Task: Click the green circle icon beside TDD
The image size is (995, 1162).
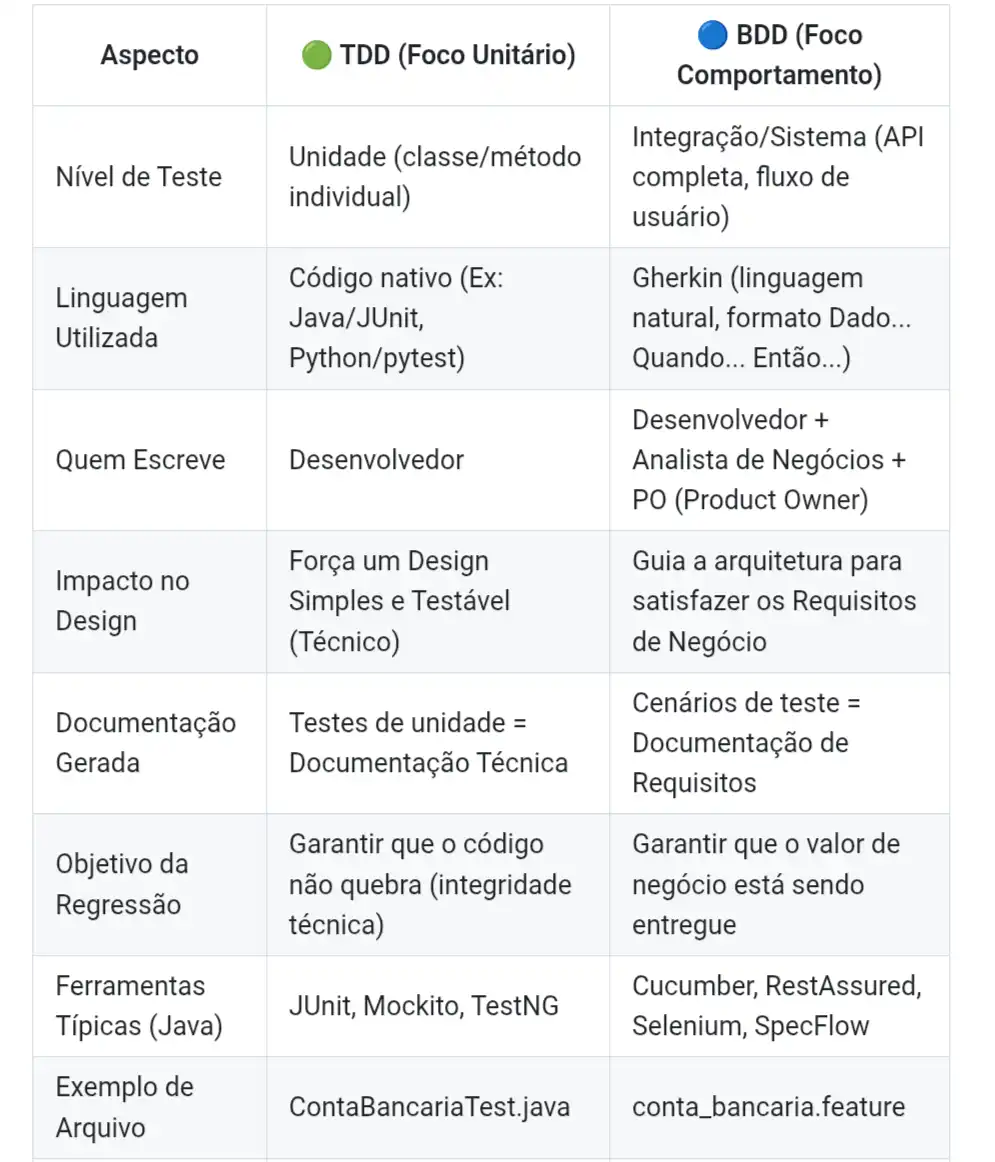Action: pyautogui.click(x=315, y=55)
